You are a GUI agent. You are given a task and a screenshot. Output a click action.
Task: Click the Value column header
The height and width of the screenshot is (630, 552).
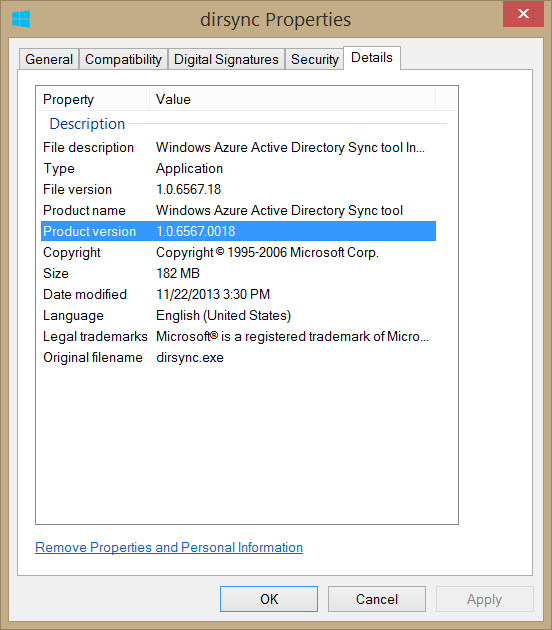click(x=292, y=99)
